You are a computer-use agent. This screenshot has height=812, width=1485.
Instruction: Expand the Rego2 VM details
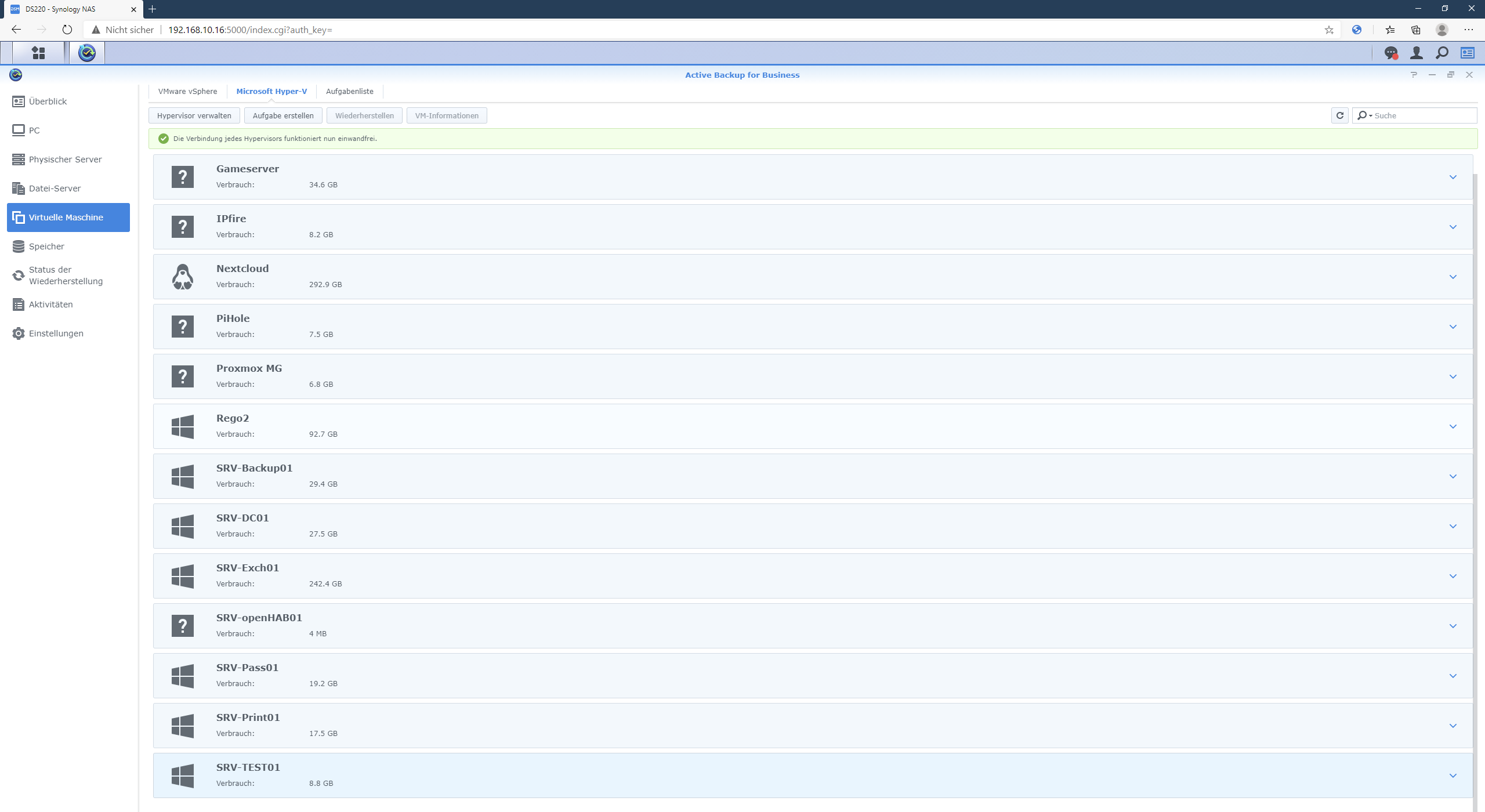pyautogui.click(x=1453, y=426)
